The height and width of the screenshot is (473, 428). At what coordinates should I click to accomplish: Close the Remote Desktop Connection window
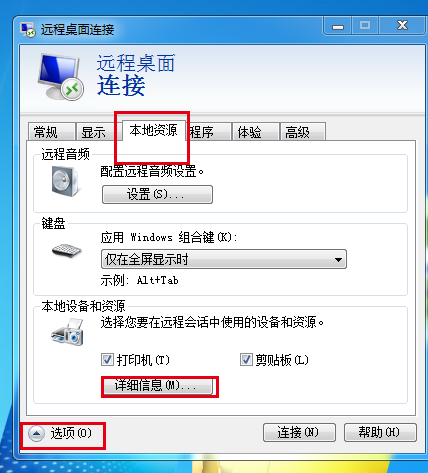click(402, 26)
